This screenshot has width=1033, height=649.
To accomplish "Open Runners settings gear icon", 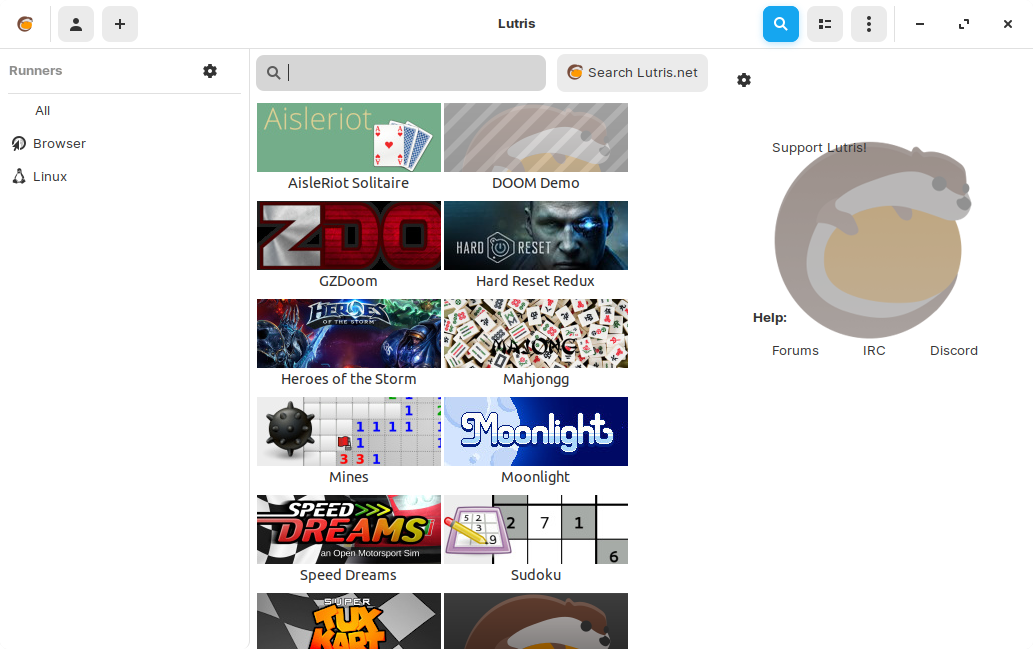I will [x=210, y=71].
